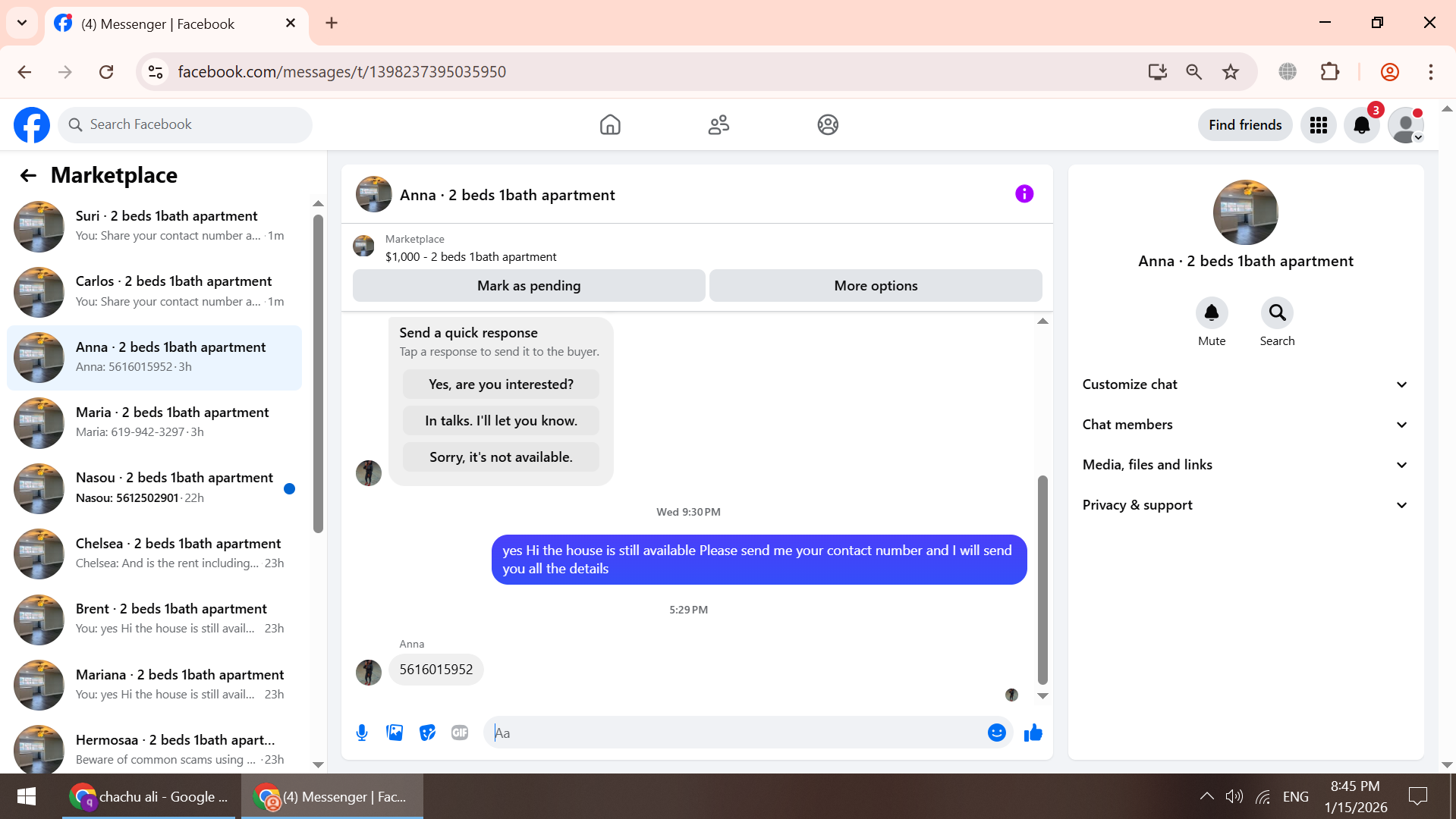1456x819 pixels.
Task: Click the large apartment photo in right panel
Action: (1245, 212)
